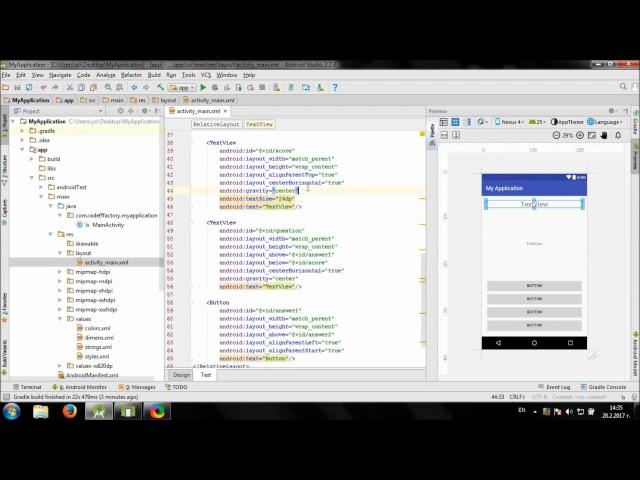Click the Project panel Collapse All icon

131,111
